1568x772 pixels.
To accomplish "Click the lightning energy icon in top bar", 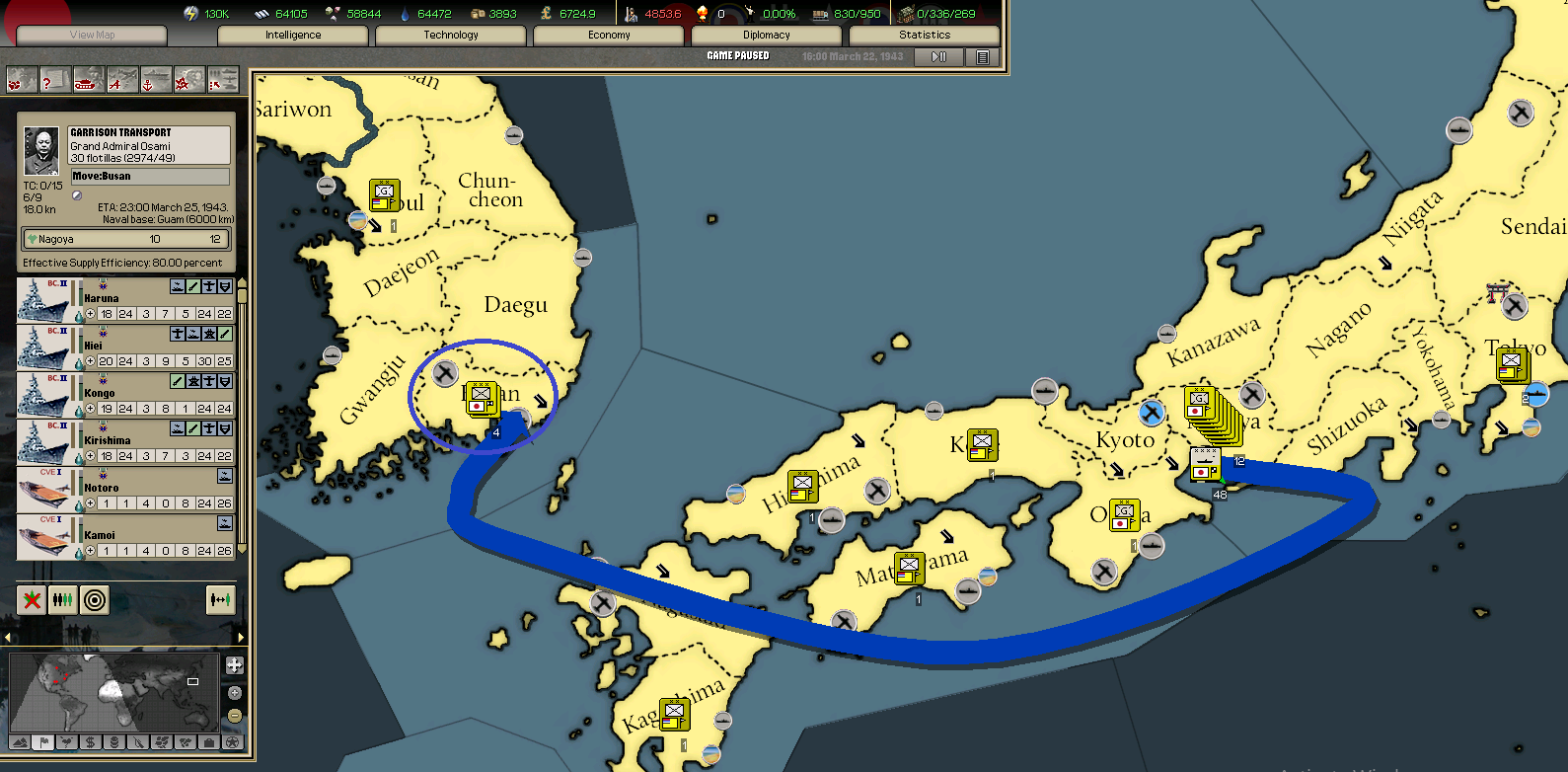I will click(191, 13).
